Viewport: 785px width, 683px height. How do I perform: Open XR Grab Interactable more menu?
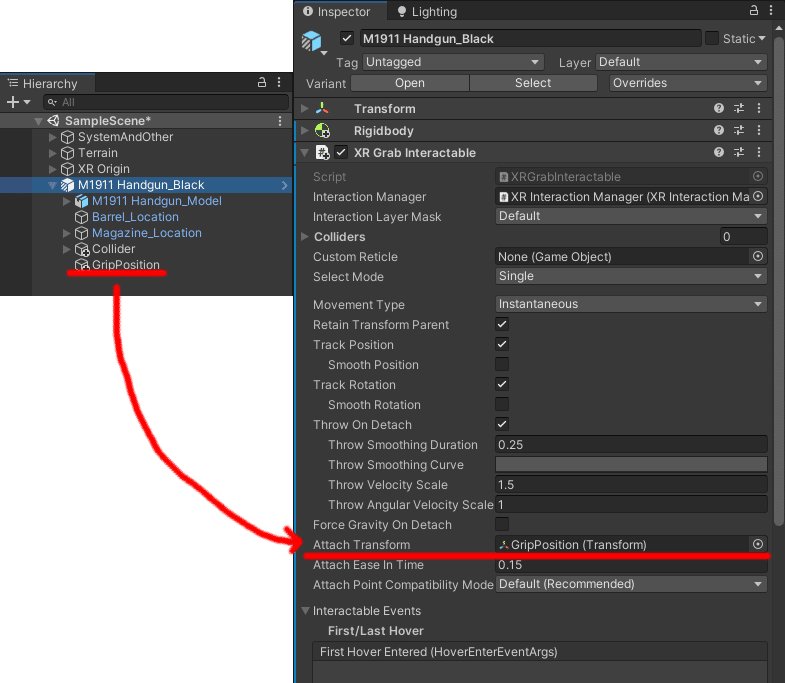759,152
